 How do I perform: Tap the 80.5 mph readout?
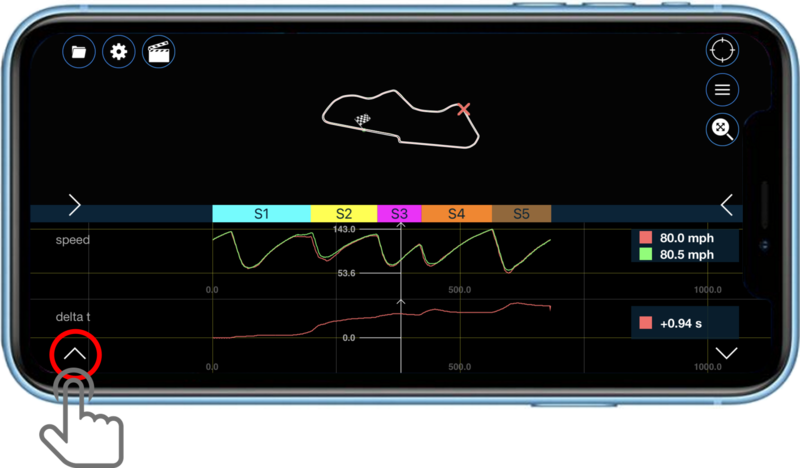[687, 254]
